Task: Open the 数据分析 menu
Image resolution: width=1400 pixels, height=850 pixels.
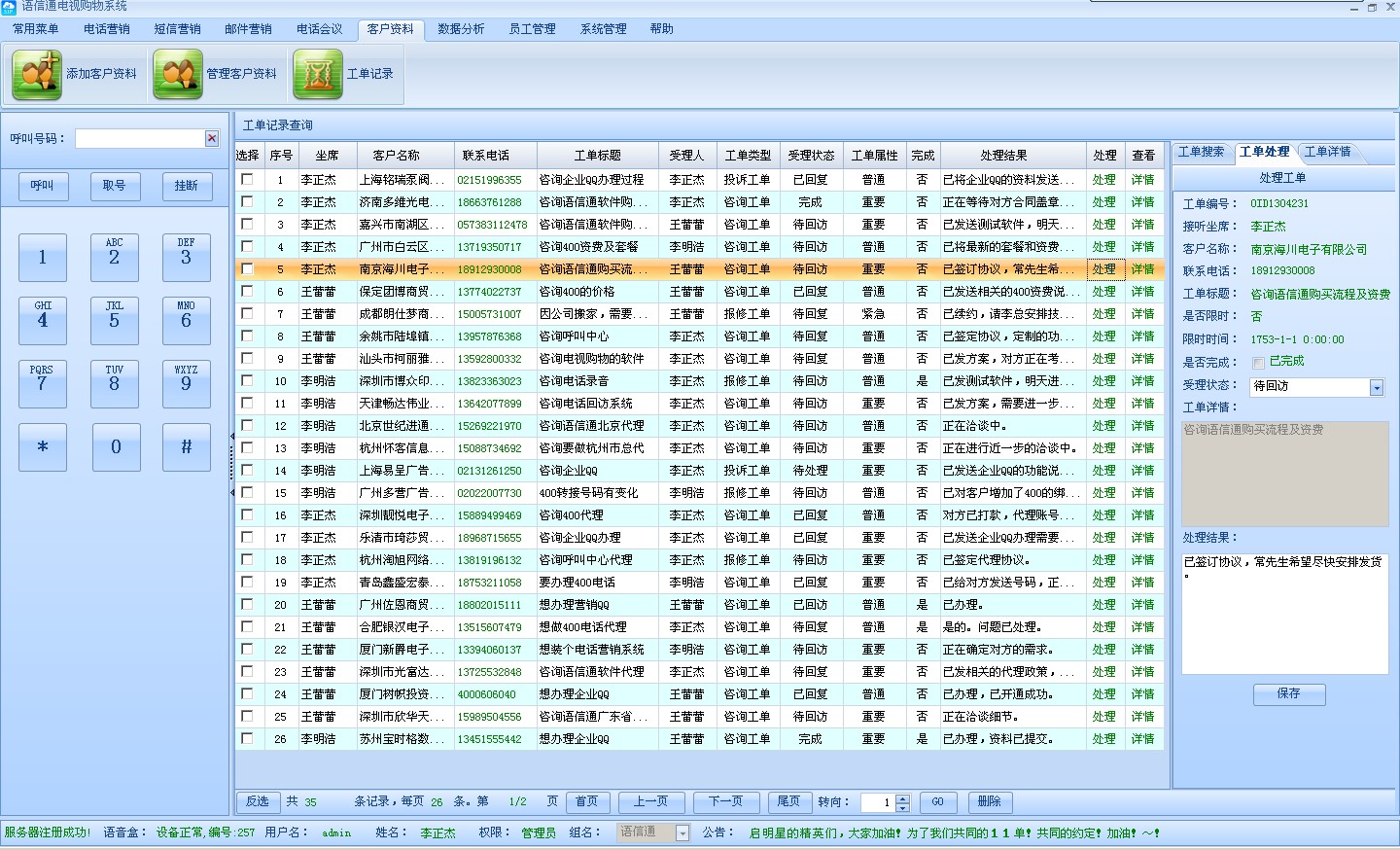Action: (461, 29)
